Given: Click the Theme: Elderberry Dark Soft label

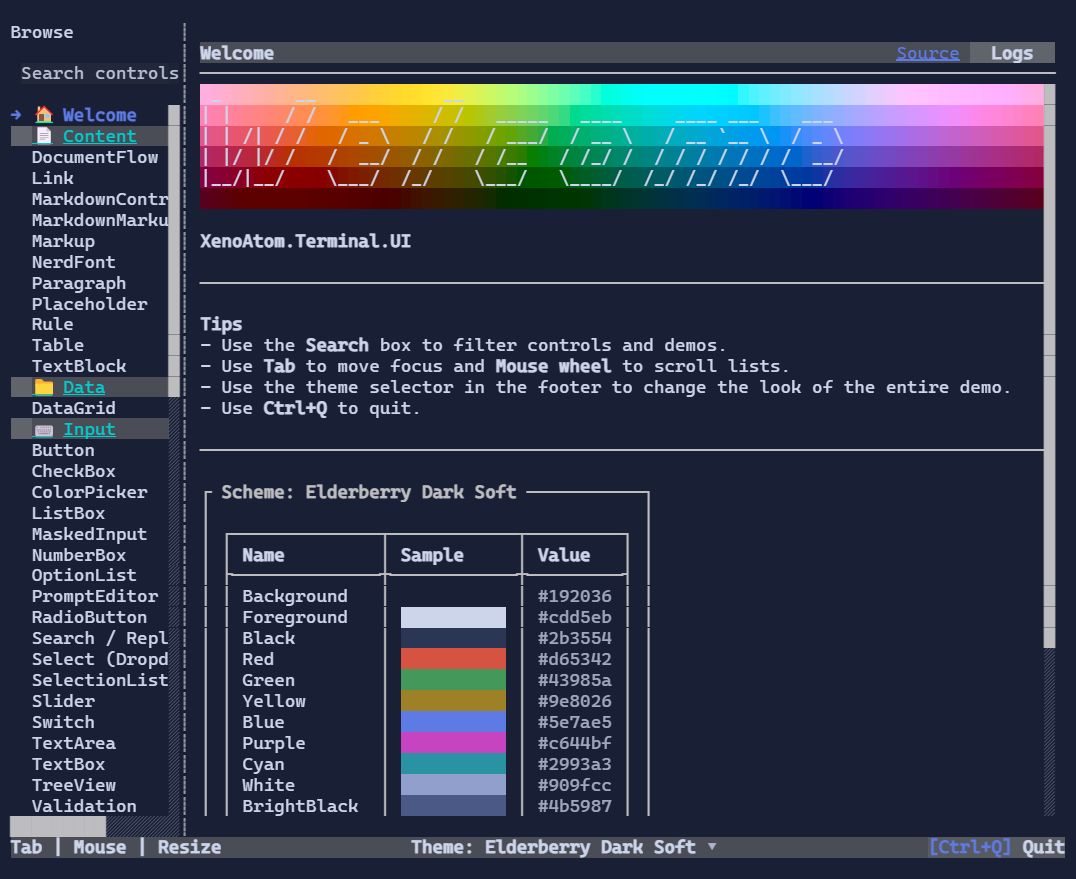Looking at the screenshot, I should coord(553,847).
